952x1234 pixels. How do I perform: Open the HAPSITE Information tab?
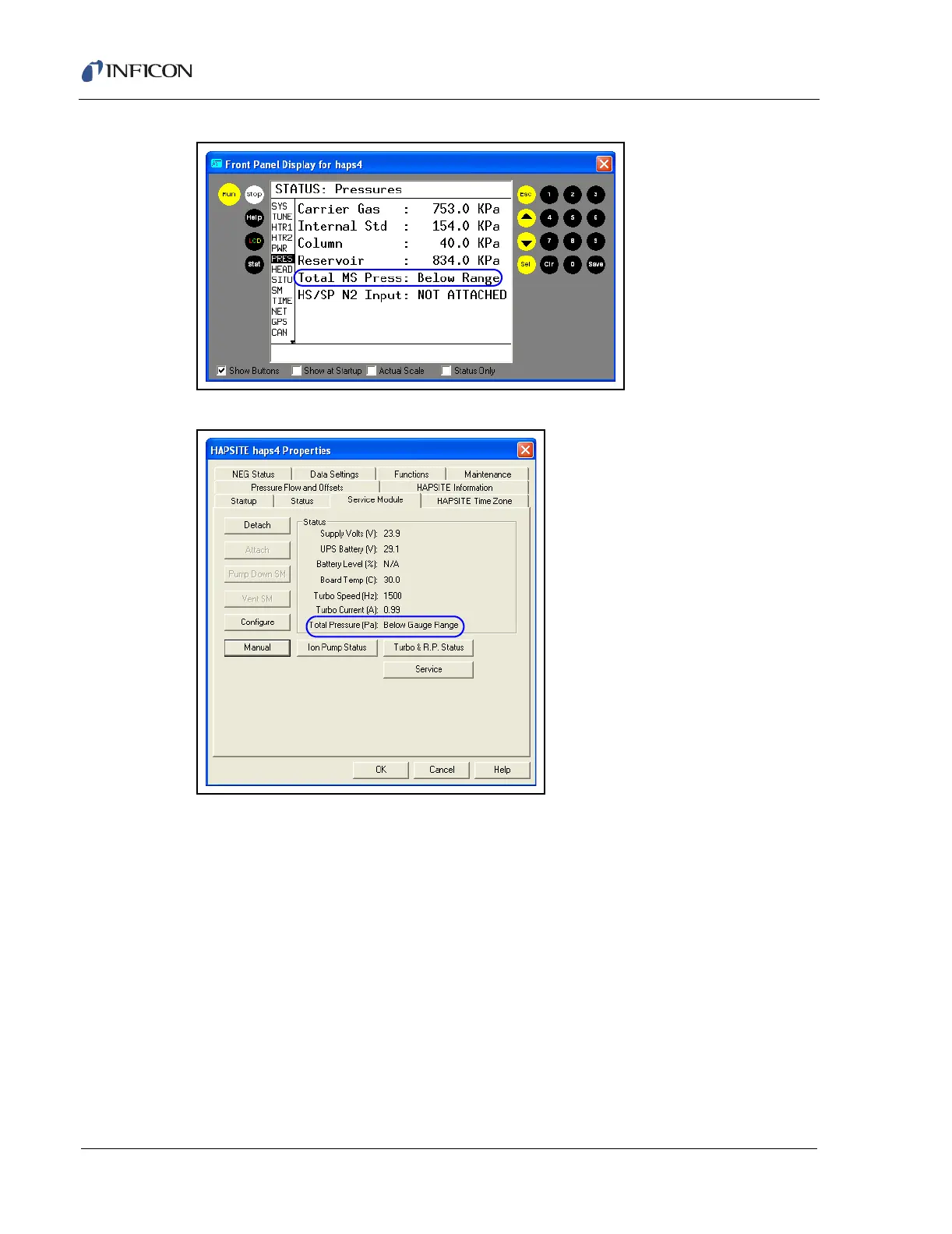pos(454,487)
